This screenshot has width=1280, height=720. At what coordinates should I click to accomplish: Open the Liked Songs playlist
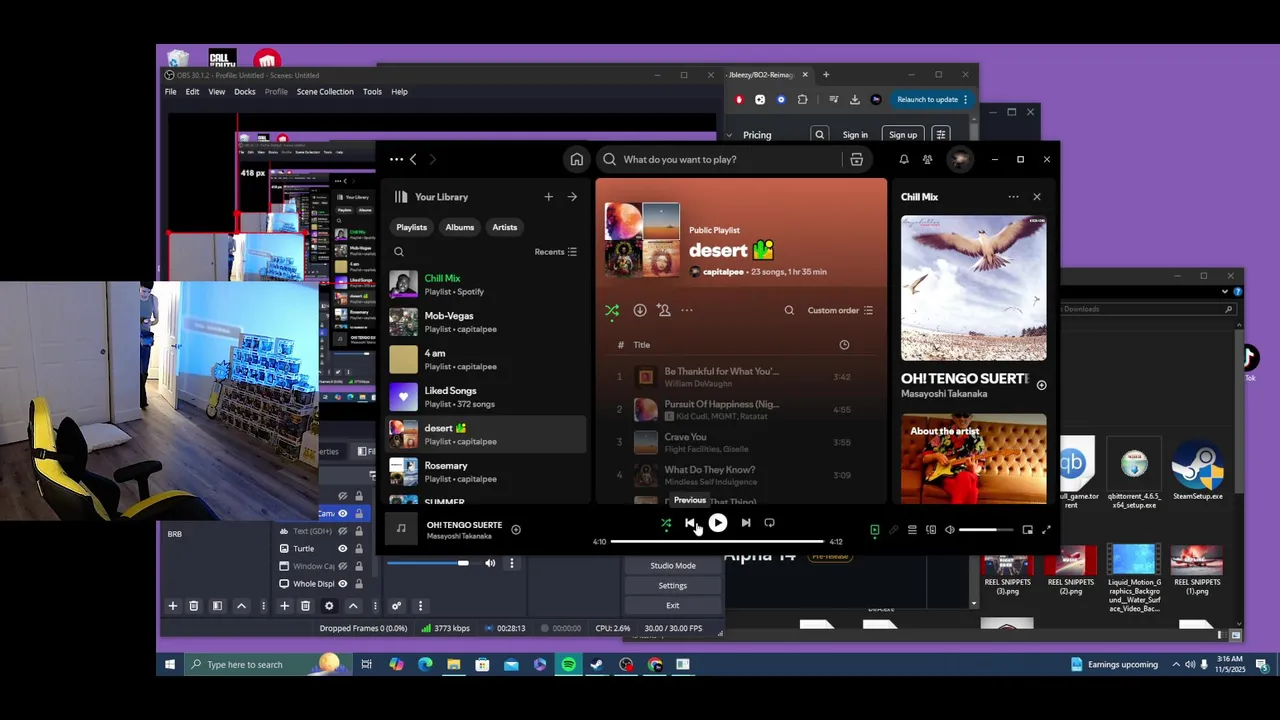tap(486, 397)
